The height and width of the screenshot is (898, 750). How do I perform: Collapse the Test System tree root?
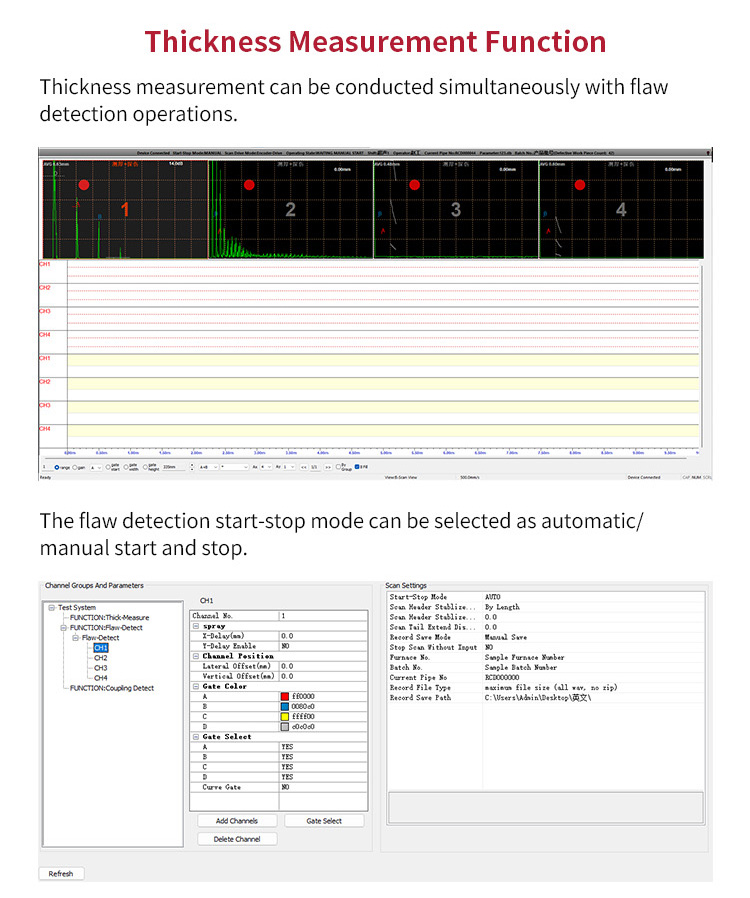[x=51, y=608]
